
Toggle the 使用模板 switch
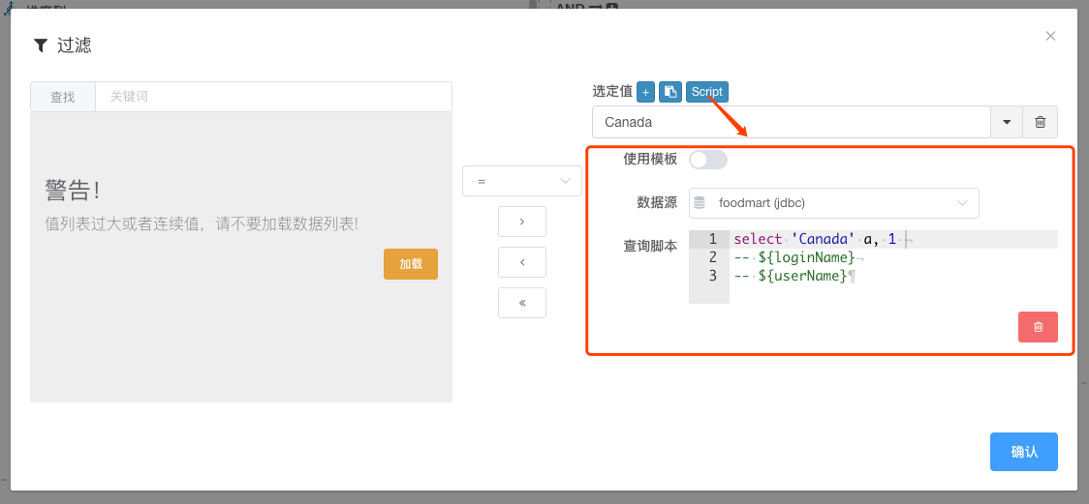tap(708, 159)
